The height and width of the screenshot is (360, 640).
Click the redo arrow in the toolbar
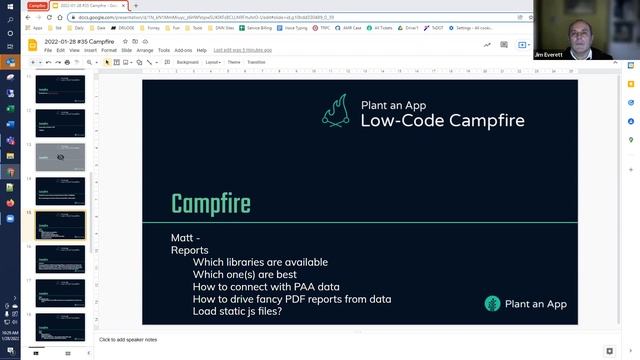58,62
